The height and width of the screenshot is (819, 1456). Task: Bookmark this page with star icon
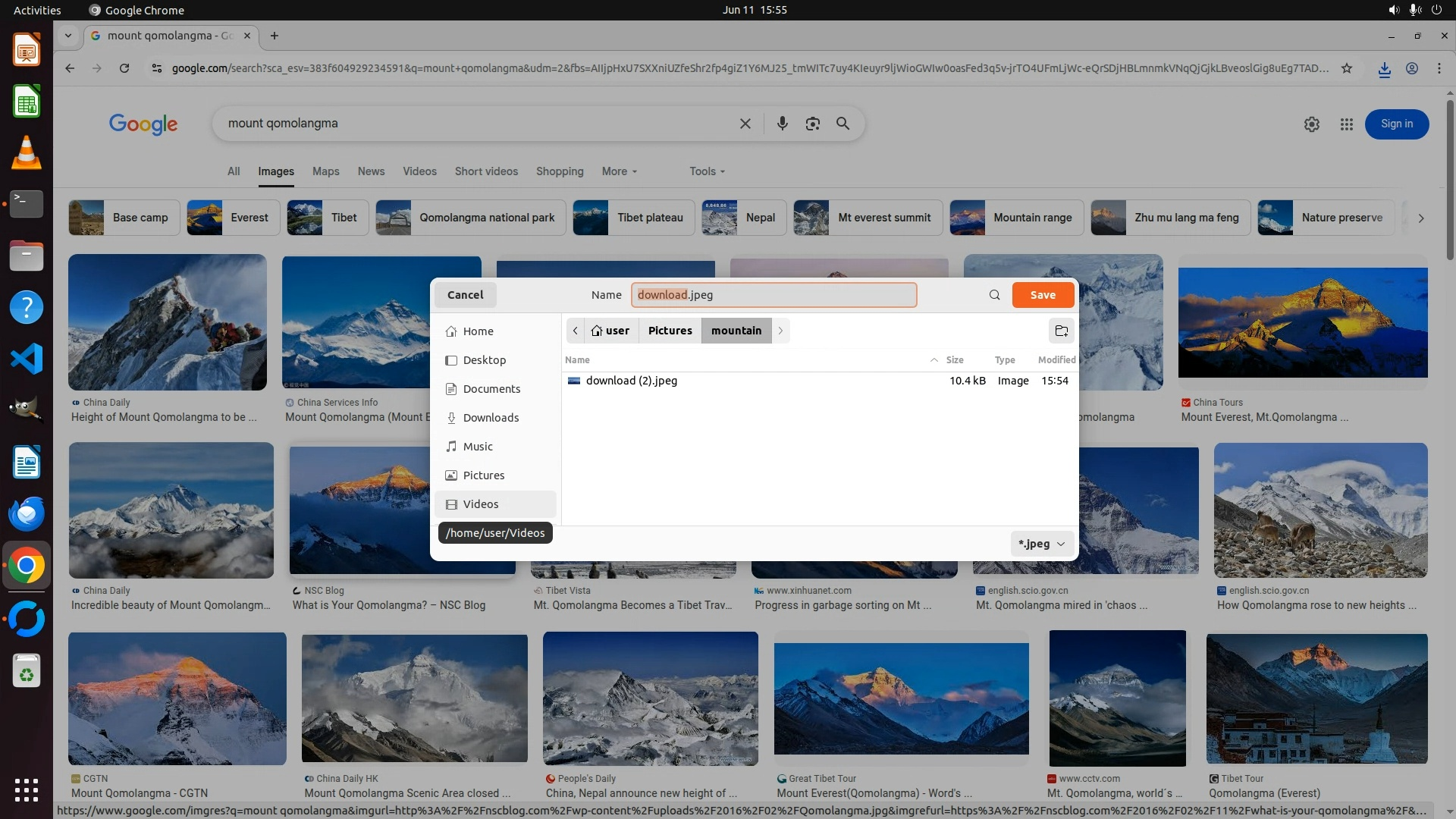pyautogui.click(x=1346, y=68)
